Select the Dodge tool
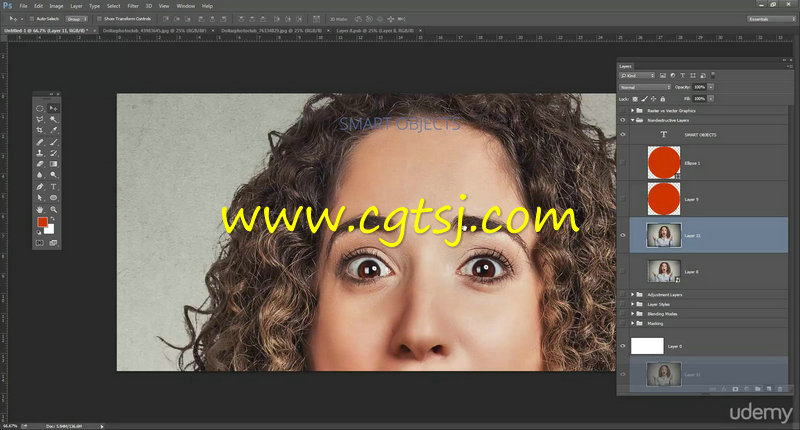 [53, 175]
